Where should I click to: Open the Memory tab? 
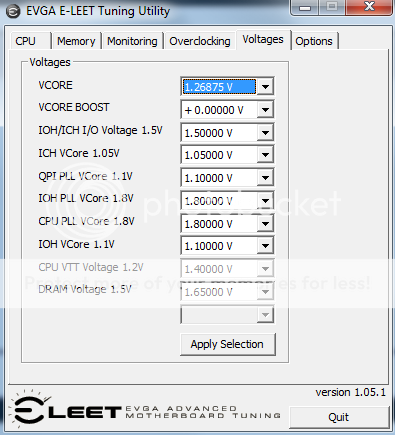pyautogui.click(x=76, y=41)
